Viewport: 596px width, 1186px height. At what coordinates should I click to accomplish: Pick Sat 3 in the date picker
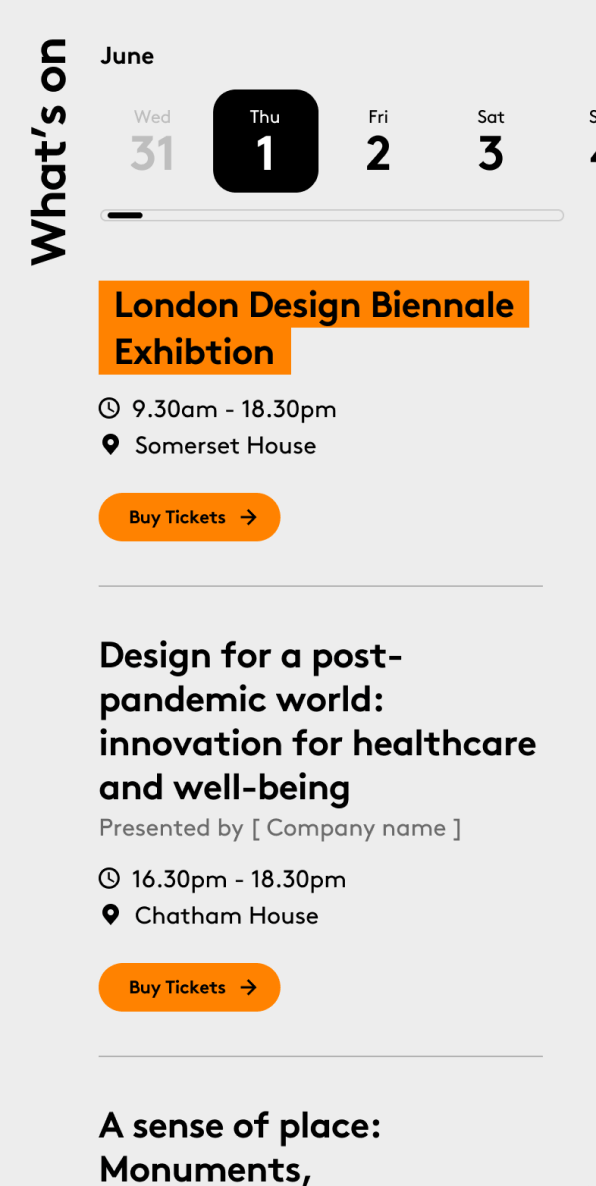point(491,141)
